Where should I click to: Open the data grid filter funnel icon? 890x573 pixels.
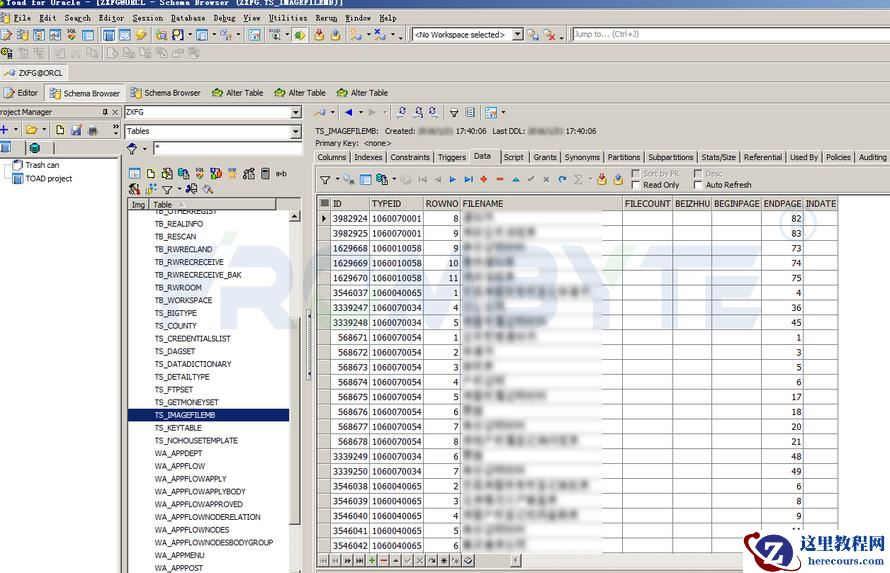coord(325,180)
